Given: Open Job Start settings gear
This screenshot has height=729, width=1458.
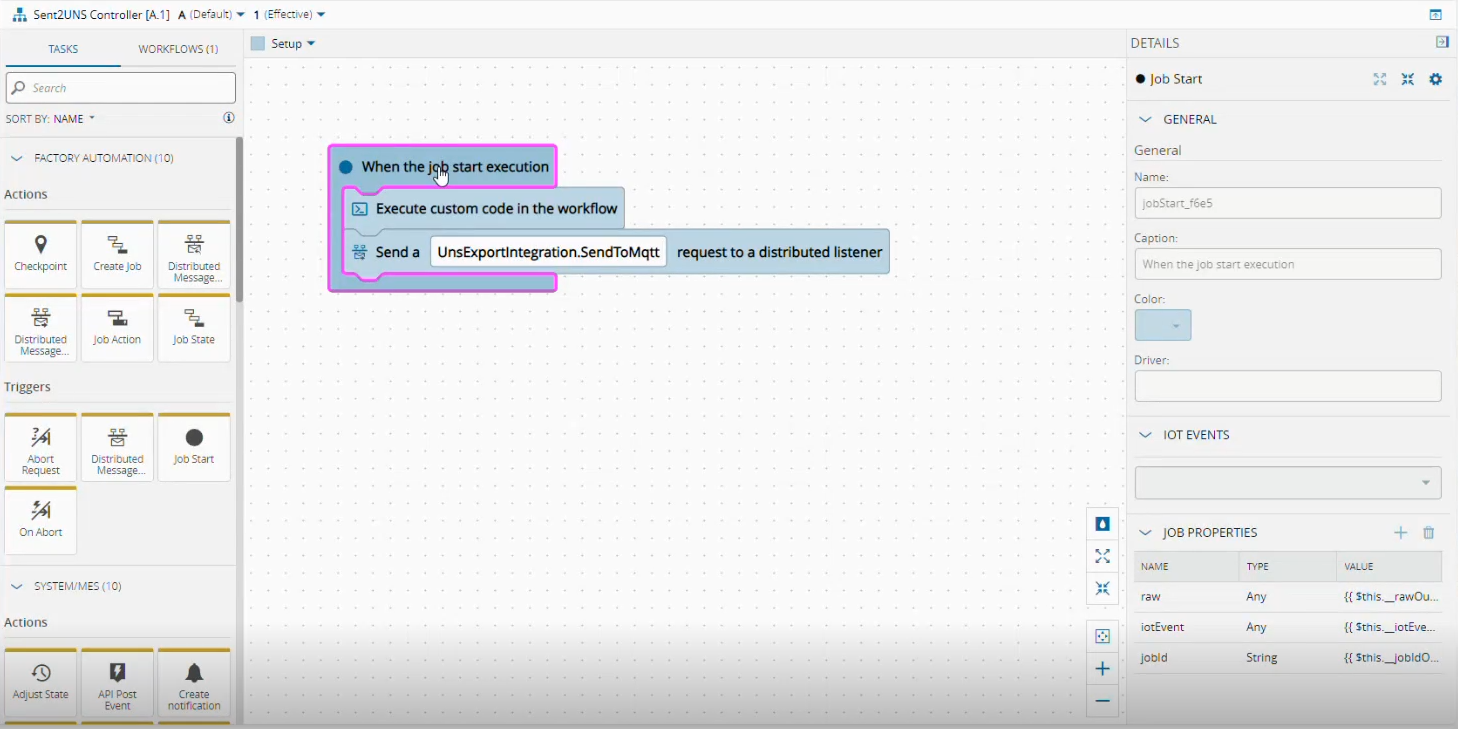Looking at the screenshot, I should click(x=1435, y=79).
